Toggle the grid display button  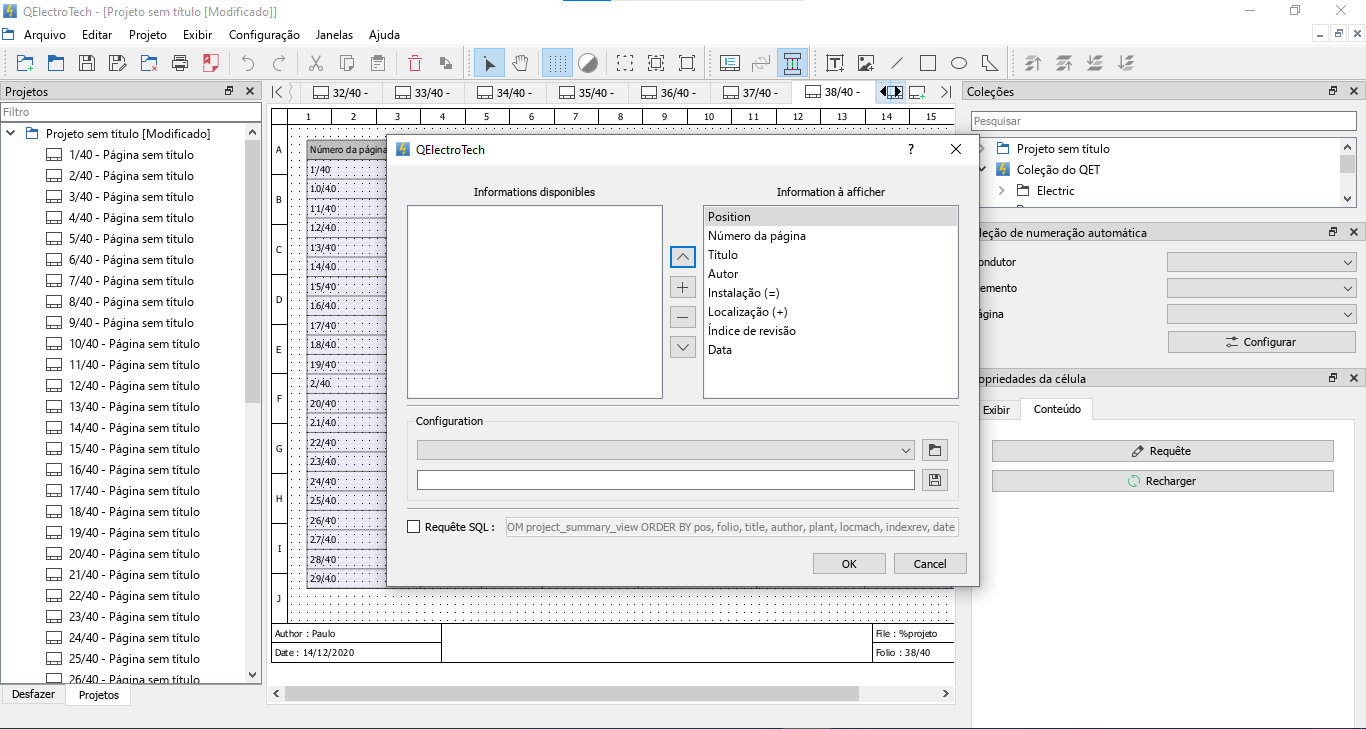pos(557,63)
